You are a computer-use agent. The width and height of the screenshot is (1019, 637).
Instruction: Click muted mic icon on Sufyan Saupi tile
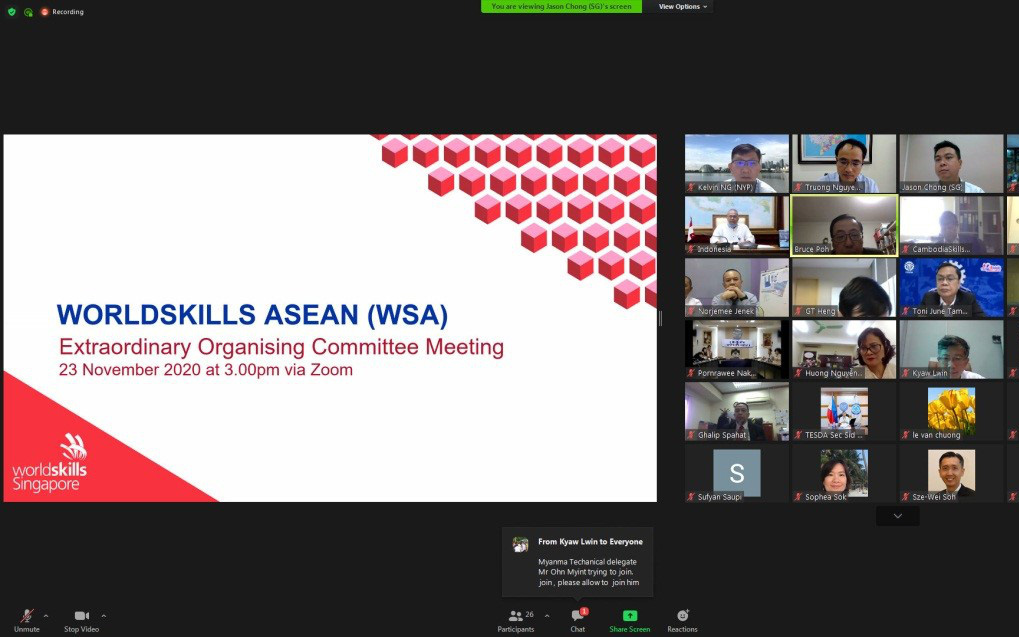(691, 497)
